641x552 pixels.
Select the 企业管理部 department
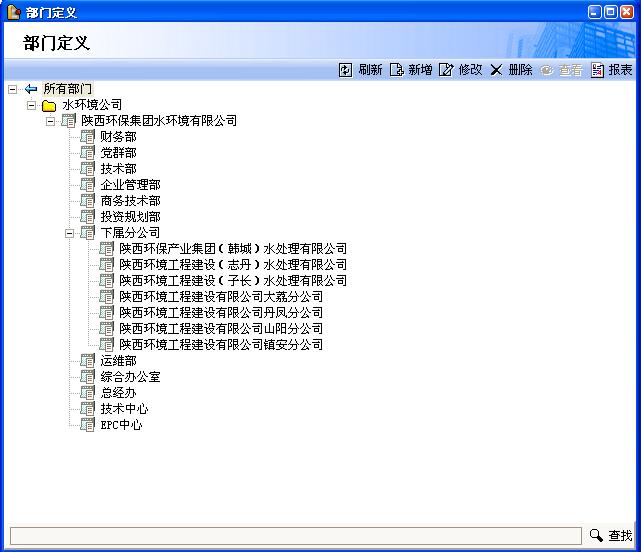coord(130,185)
